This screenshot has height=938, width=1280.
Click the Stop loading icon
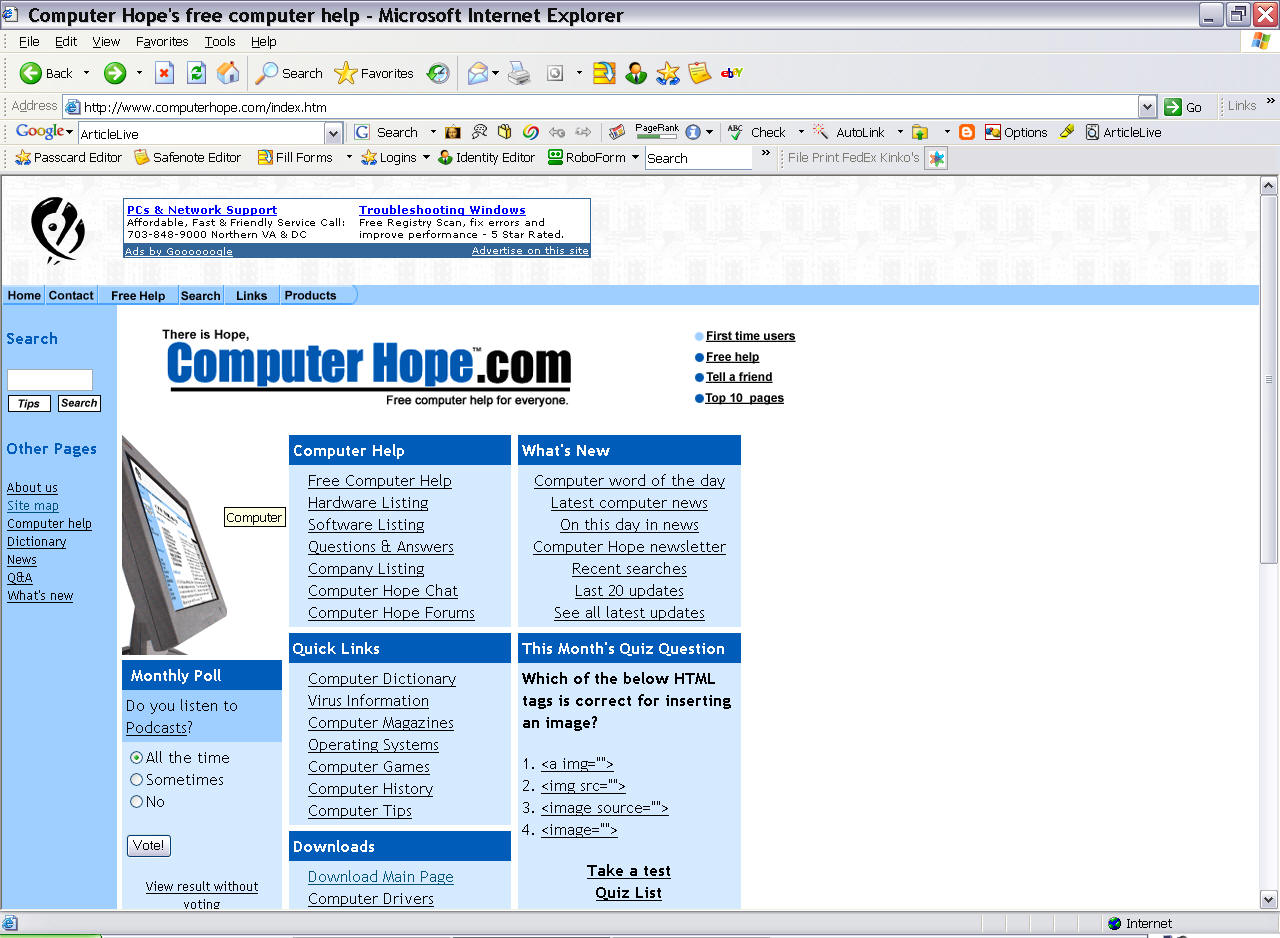pos(165,73)
